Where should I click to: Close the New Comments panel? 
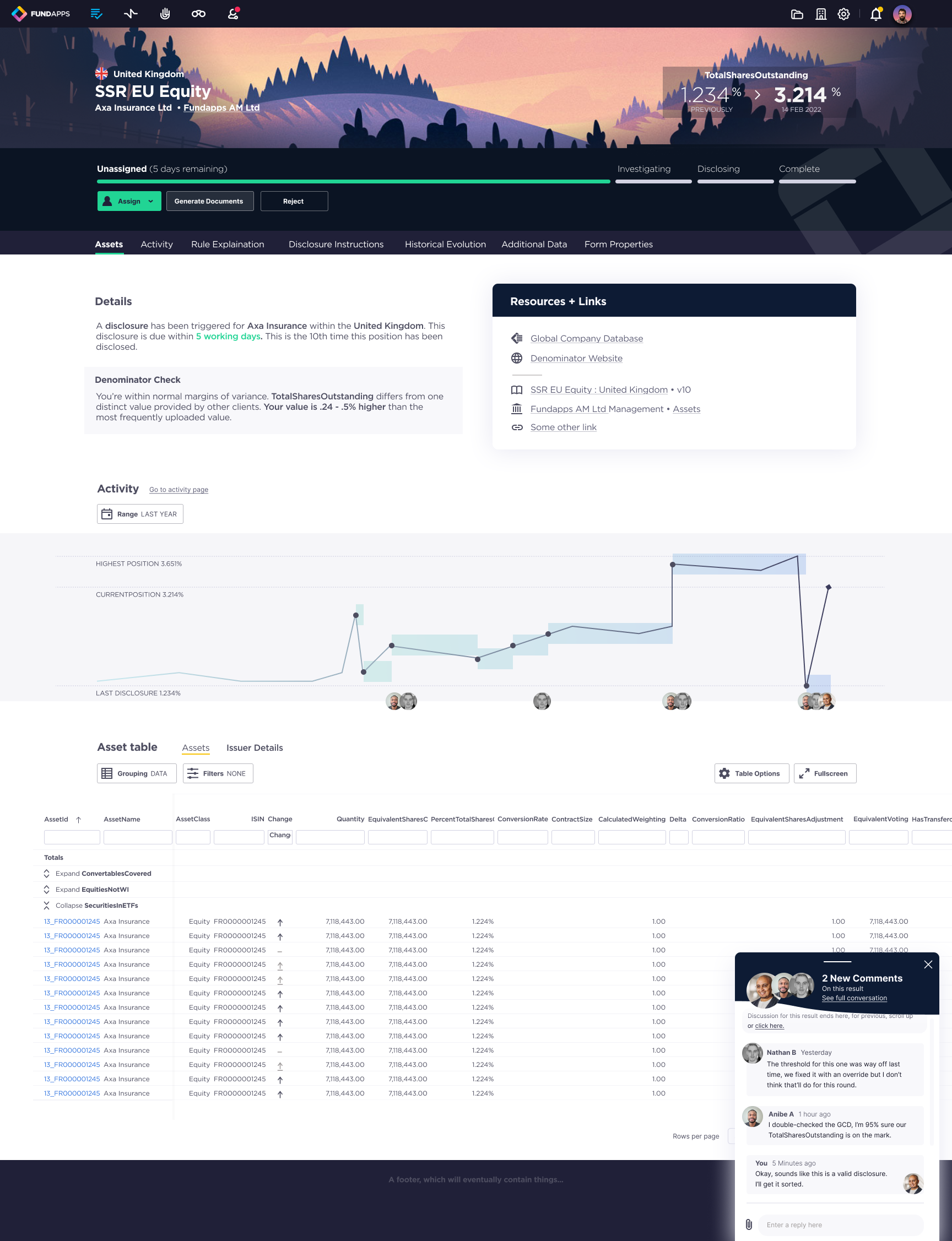928,964
